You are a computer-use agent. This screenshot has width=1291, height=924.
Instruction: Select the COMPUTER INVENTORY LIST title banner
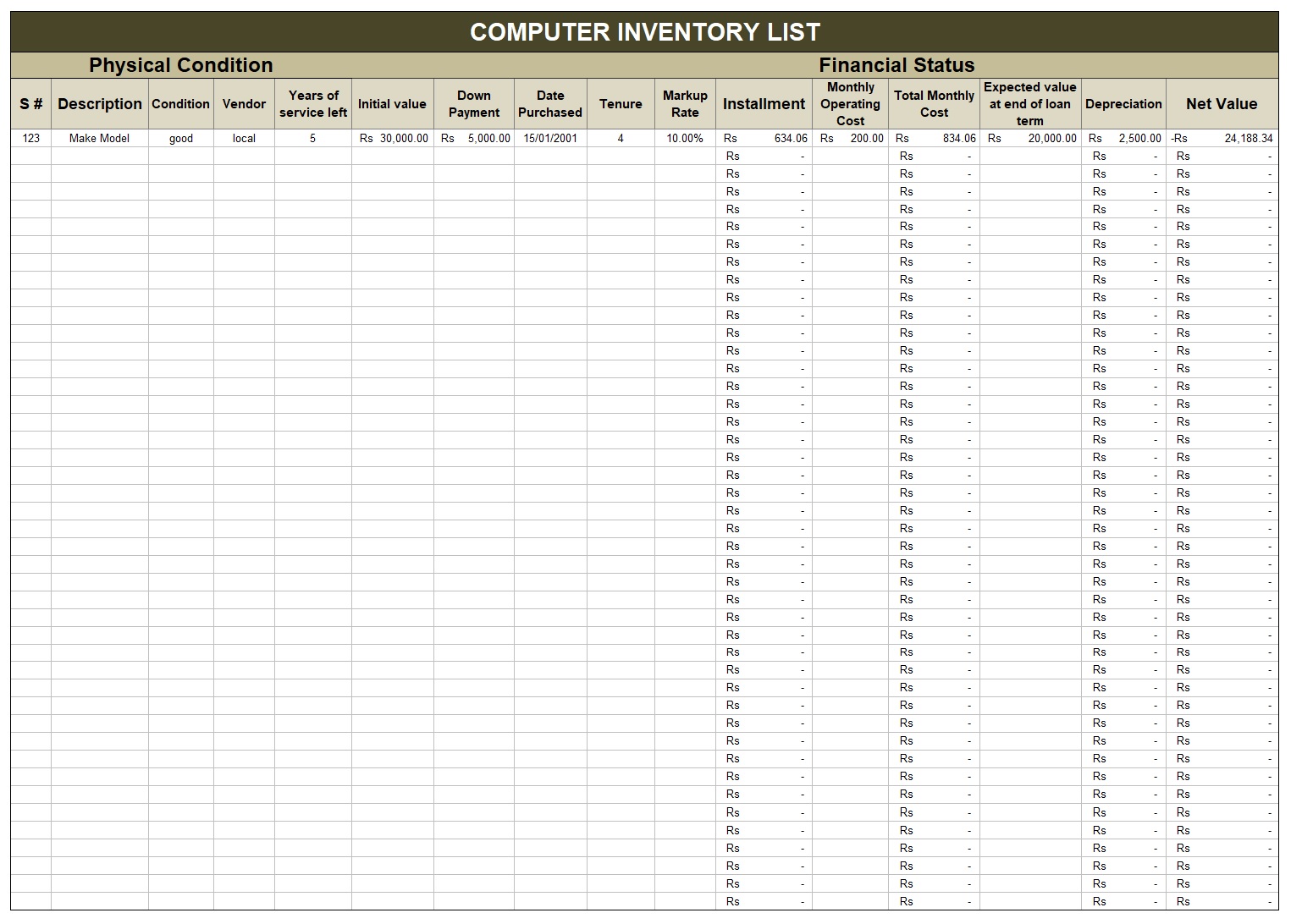pyautogui.click(x=645, y=32)
